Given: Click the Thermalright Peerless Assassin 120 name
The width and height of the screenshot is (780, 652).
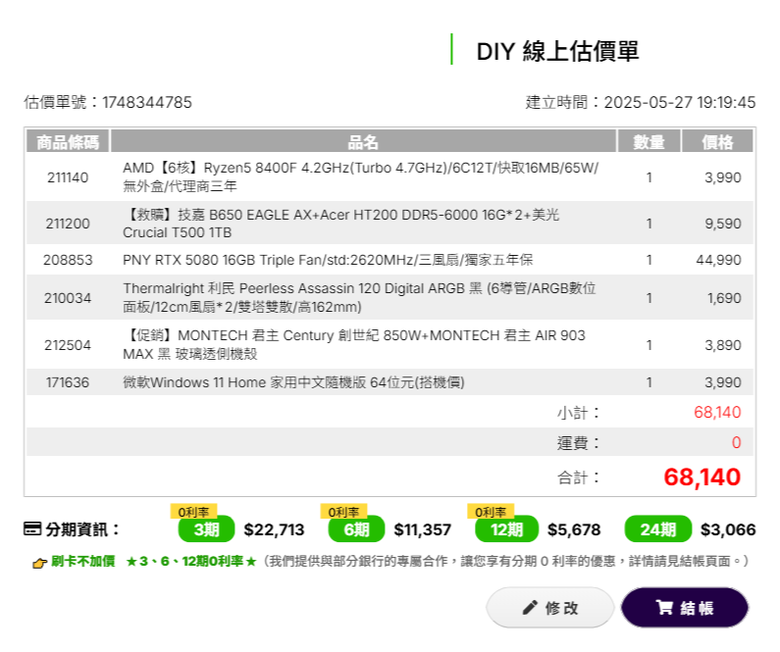Looking at the screenshot, I should click(x=359, y=297).
